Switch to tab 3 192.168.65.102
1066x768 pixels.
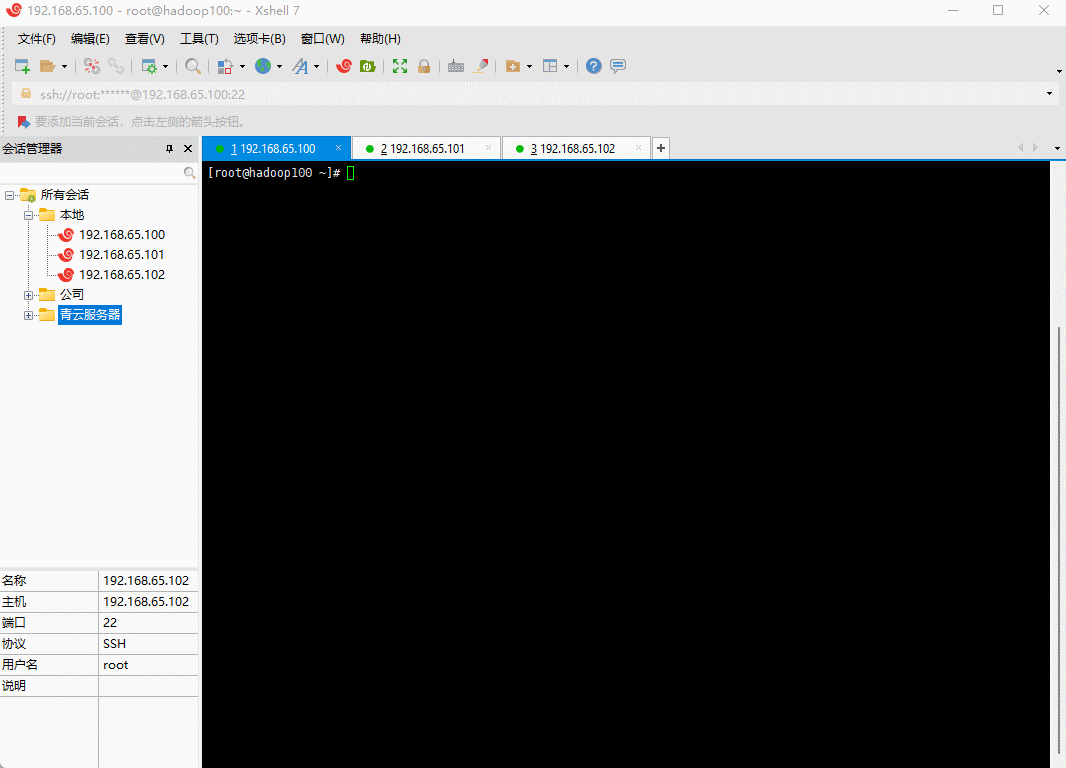click(577, 149)
